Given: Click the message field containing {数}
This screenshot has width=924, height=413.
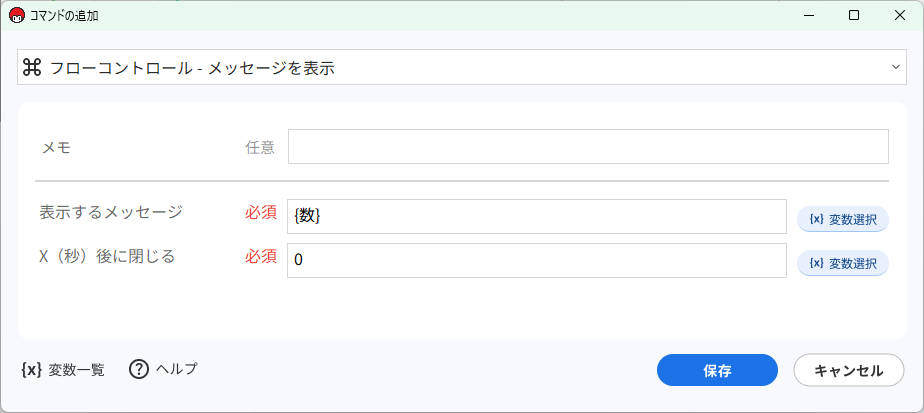Looking at the screenshot, I should pos(537,217).
